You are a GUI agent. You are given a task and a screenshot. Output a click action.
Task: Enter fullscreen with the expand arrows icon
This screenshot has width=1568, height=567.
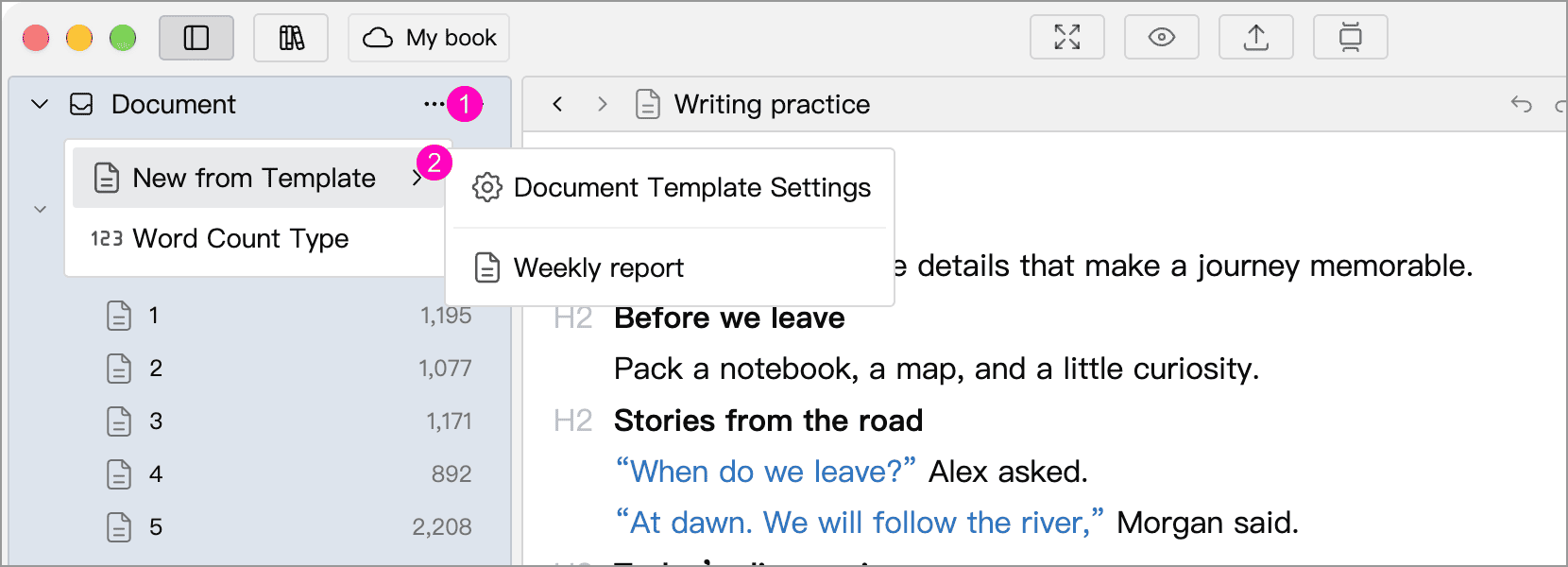(x=1067, y=38)
